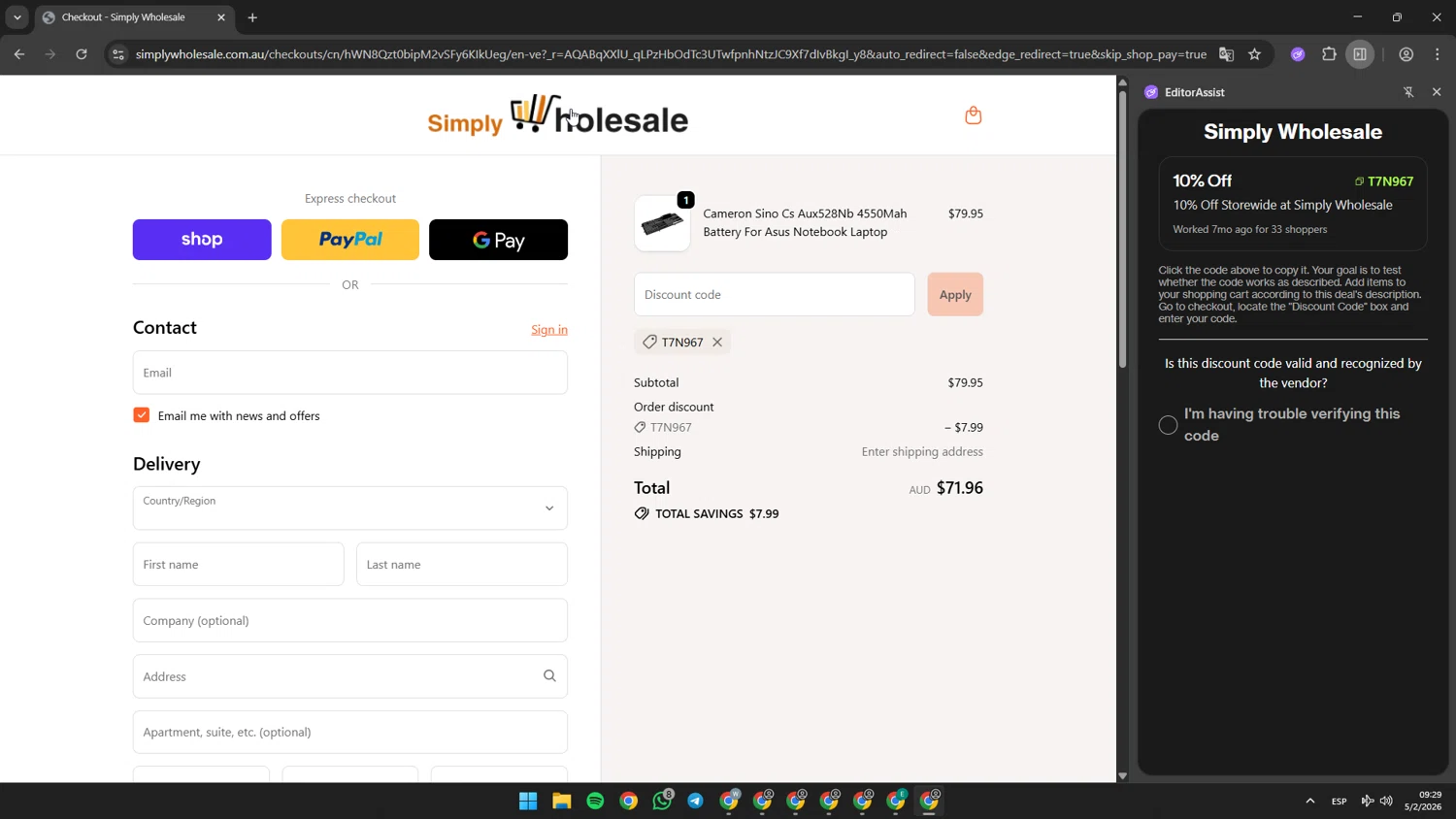
Task: Click the address search magnifier icon
Action: point(549,676)
